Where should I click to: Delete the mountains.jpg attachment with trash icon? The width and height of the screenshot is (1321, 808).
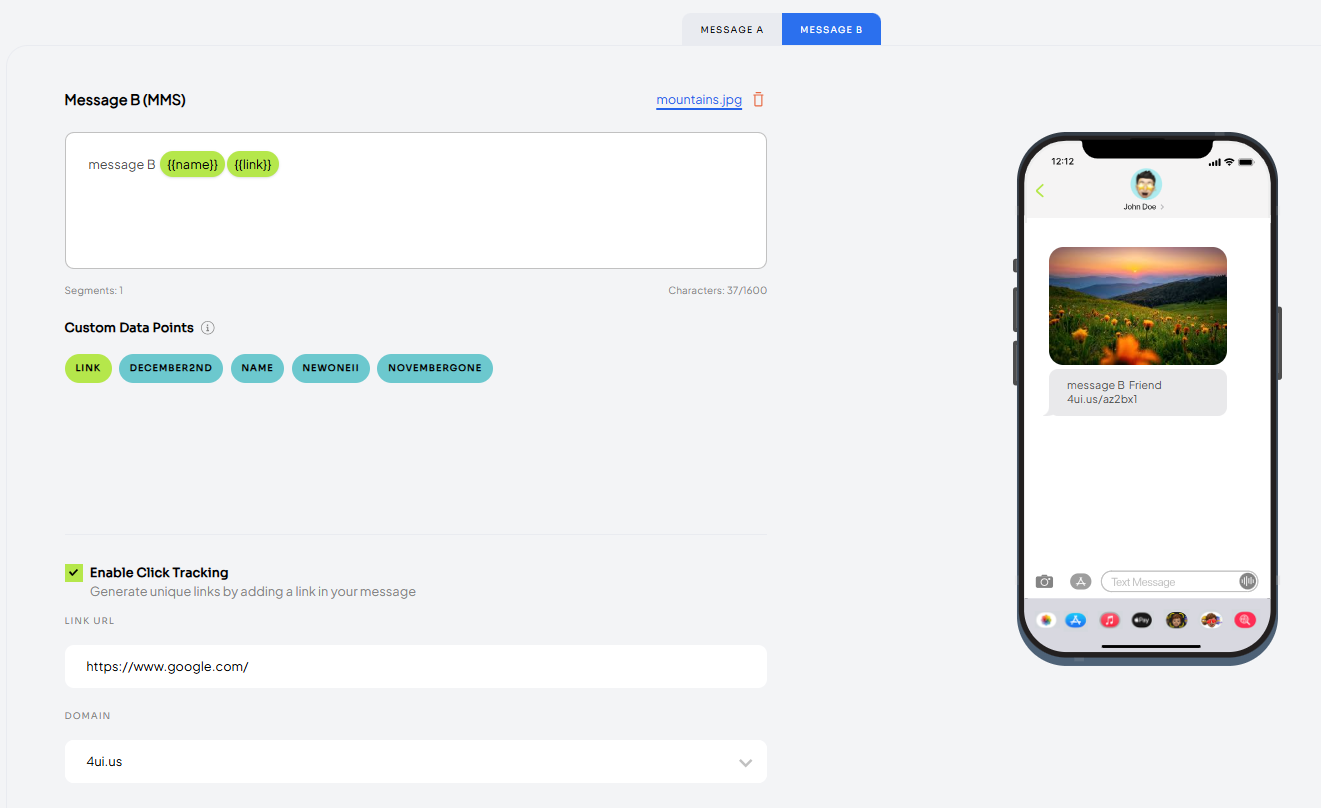[x=758, y=99]
